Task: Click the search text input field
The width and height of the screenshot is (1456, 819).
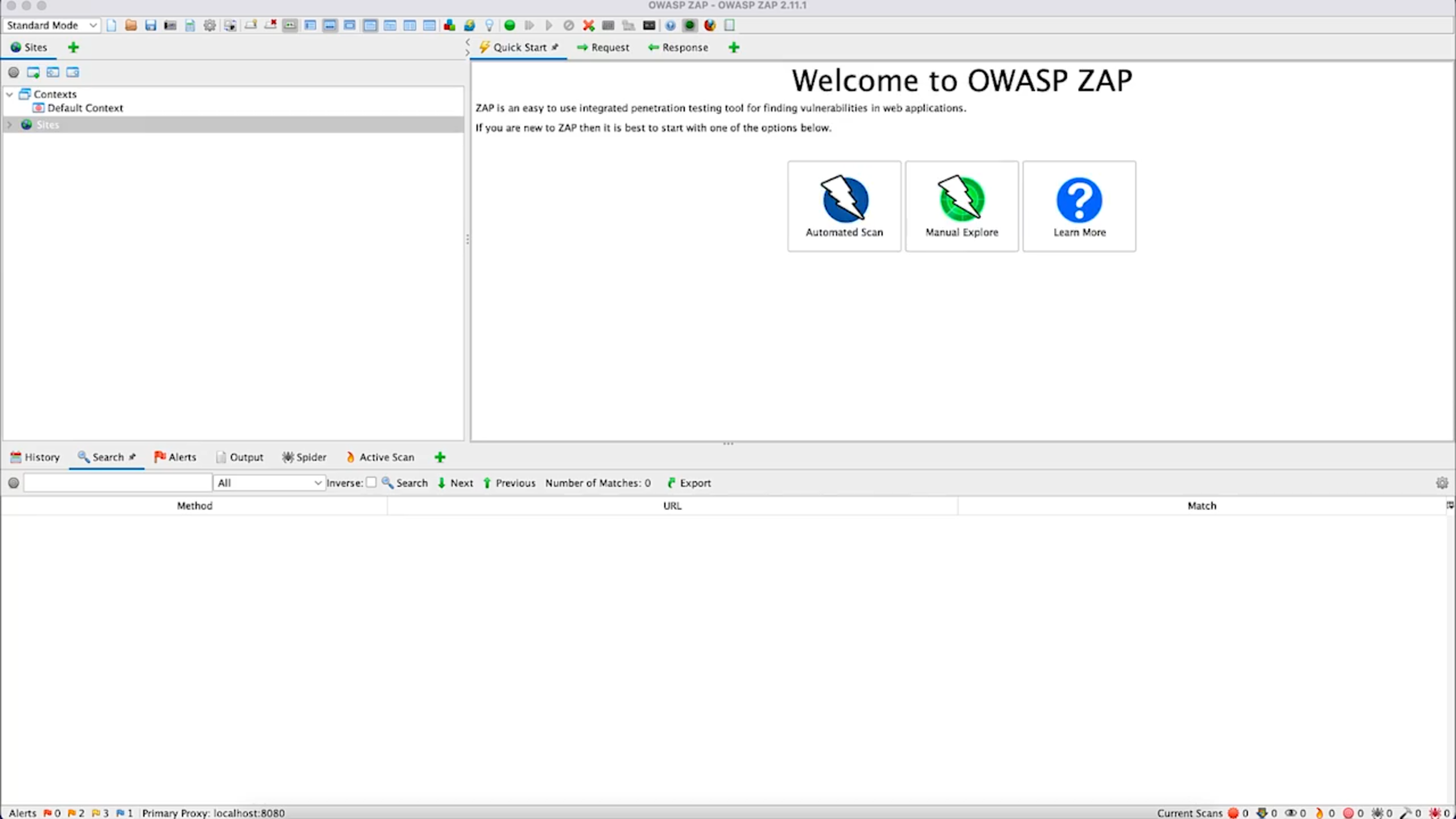Action: coord(118,483)
